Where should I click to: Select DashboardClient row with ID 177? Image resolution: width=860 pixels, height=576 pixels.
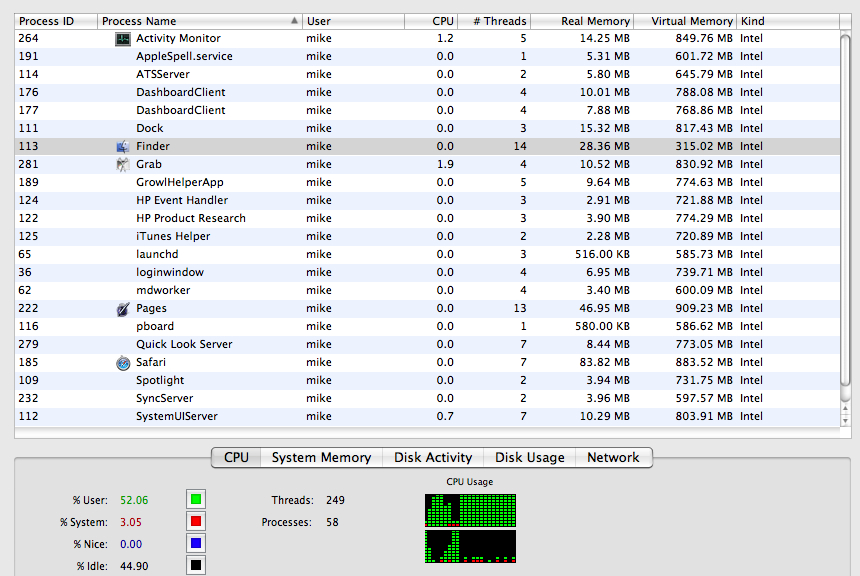(x=427, y=110)
